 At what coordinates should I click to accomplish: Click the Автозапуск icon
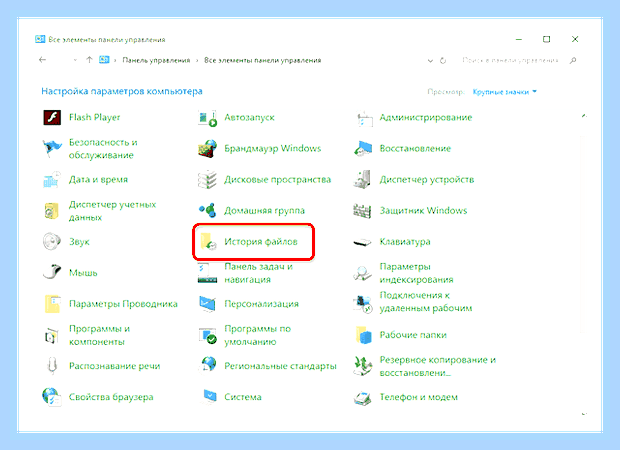tap(208, 118)
